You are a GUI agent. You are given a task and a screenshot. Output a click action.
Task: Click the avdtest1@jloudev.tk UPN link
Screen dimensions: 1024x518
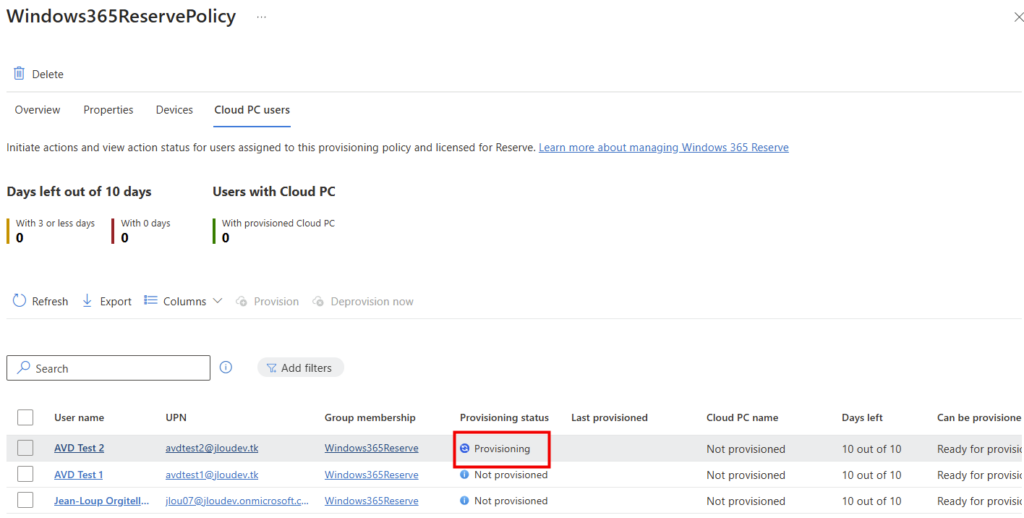pyautogui.click(x=212, y=475)
